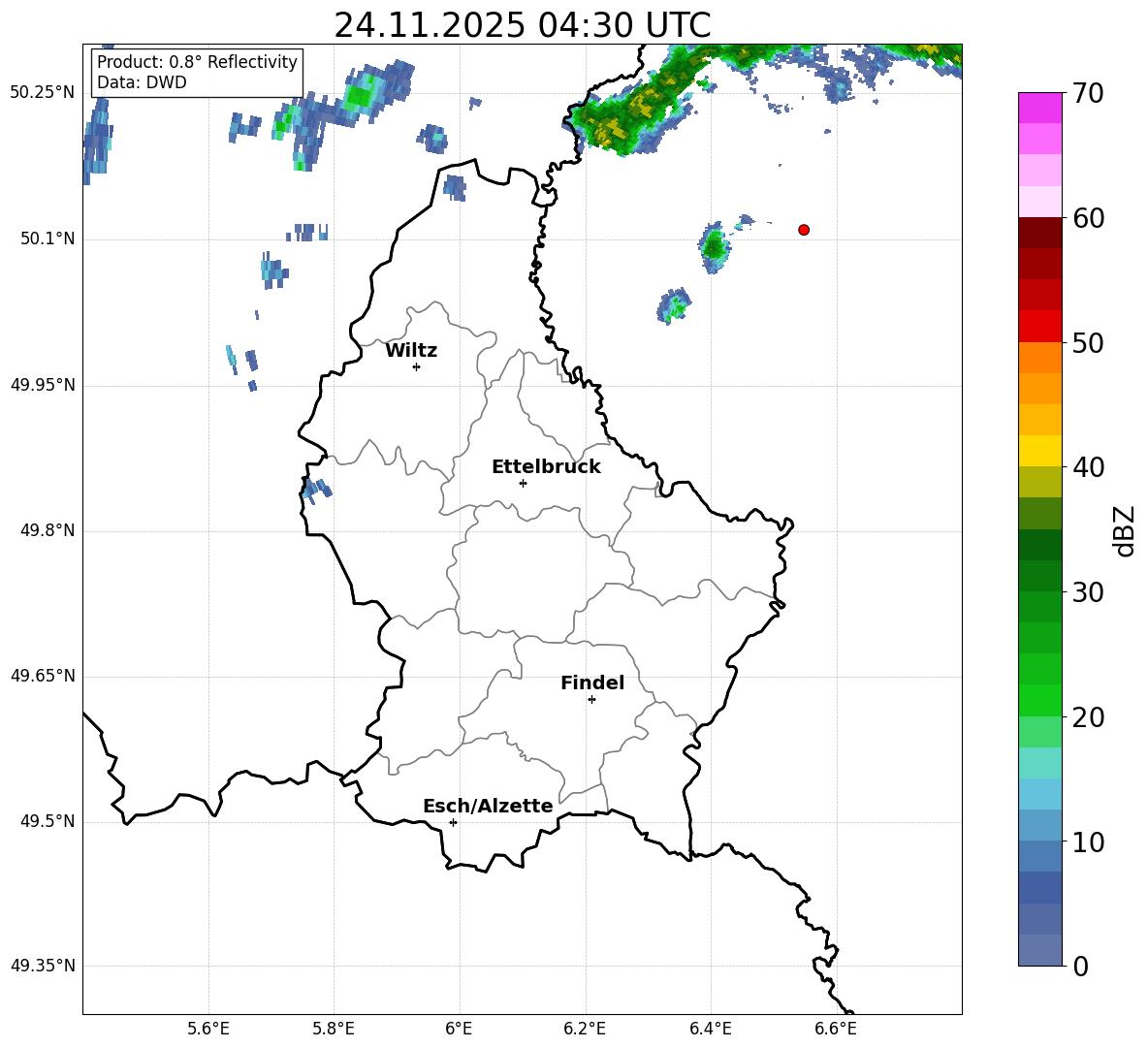Click the Wiltz station cross marker
The height and width of the screenshot is (1048, 1148).
coord(417,366)
